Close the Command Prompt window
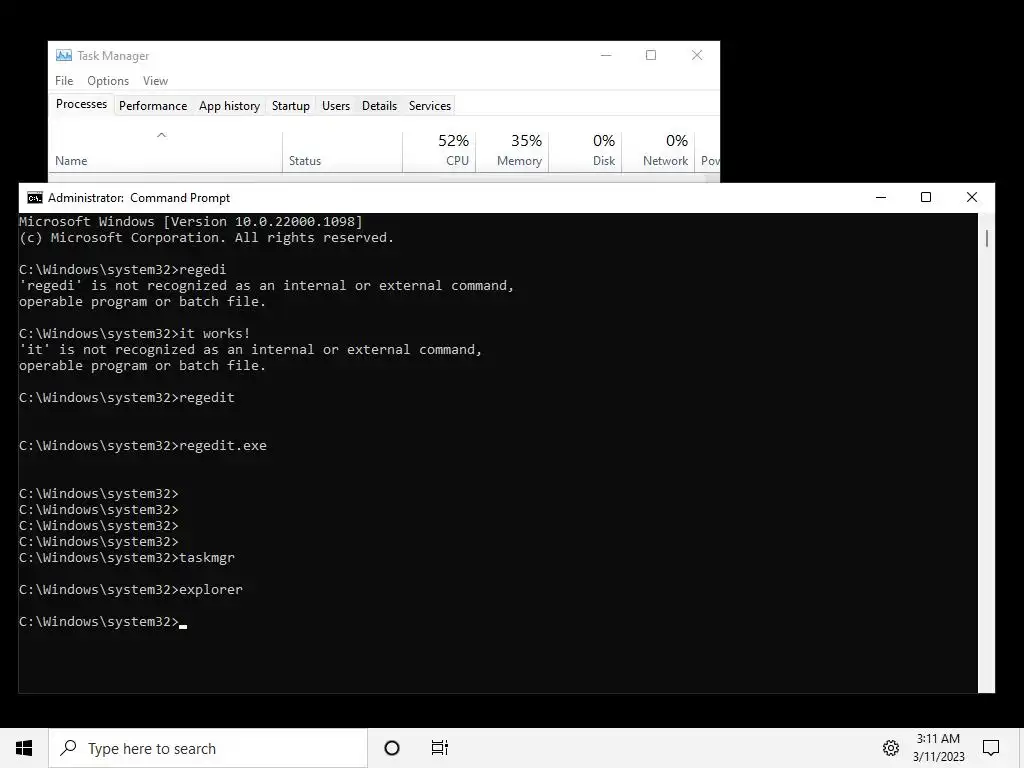The image size is (1024, 768). pos(972,197)
